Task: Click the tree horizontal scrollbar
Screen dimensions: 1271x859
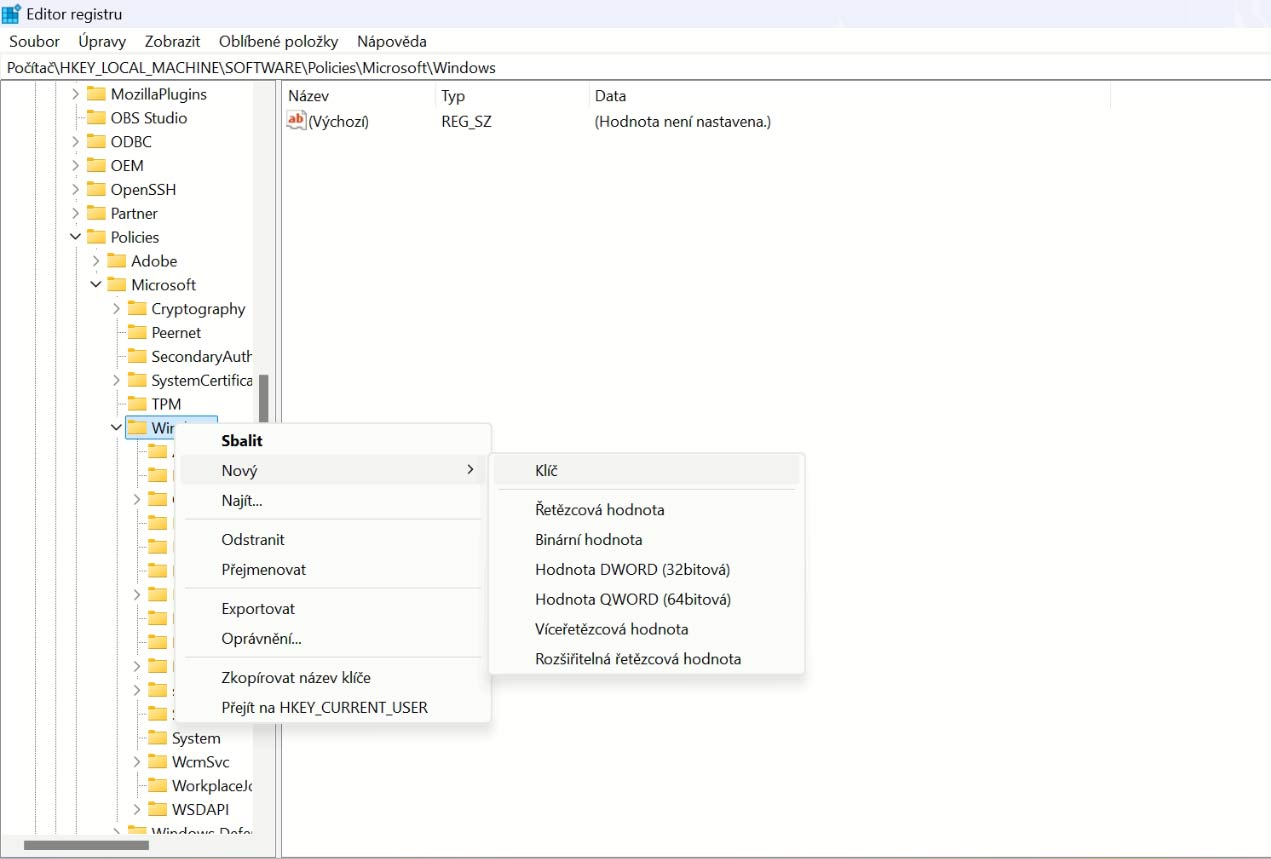Action: point(86,846)
